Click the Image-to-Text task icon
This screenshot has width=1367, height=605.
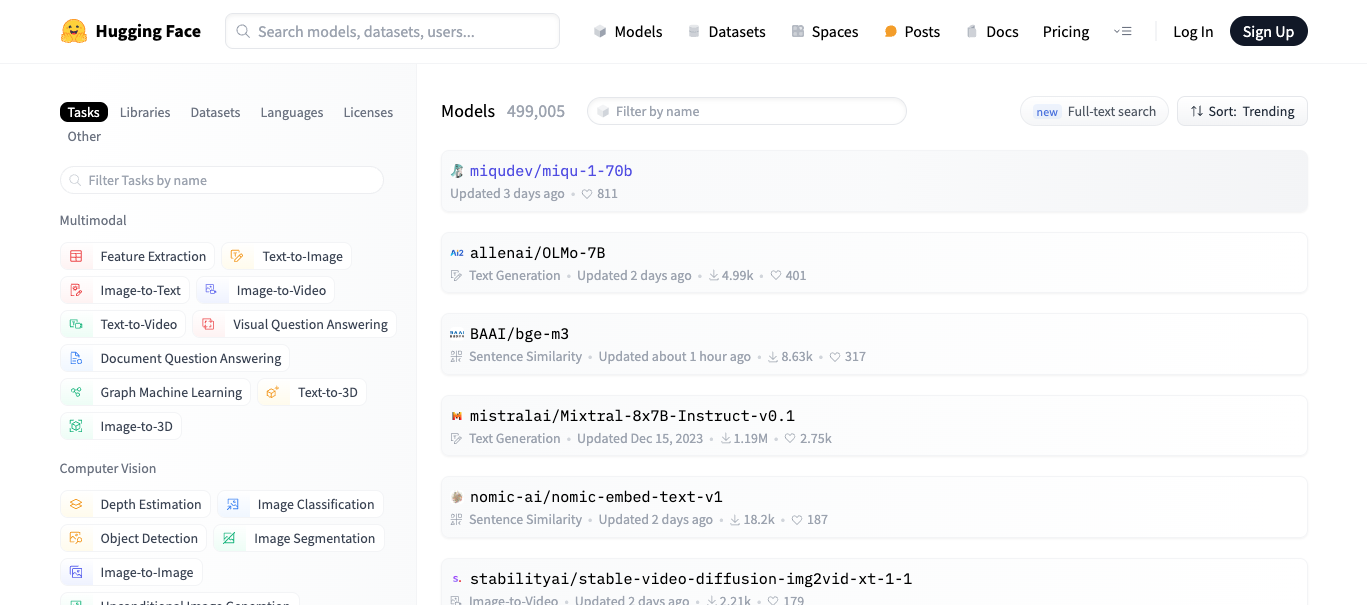tap(76, 290)
